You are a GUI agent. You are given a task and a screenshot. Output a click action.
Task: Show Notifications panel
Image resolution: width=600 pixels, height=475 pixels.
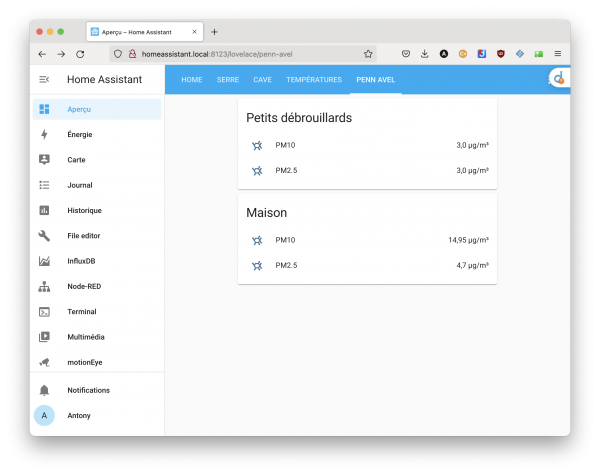(88, 390)
